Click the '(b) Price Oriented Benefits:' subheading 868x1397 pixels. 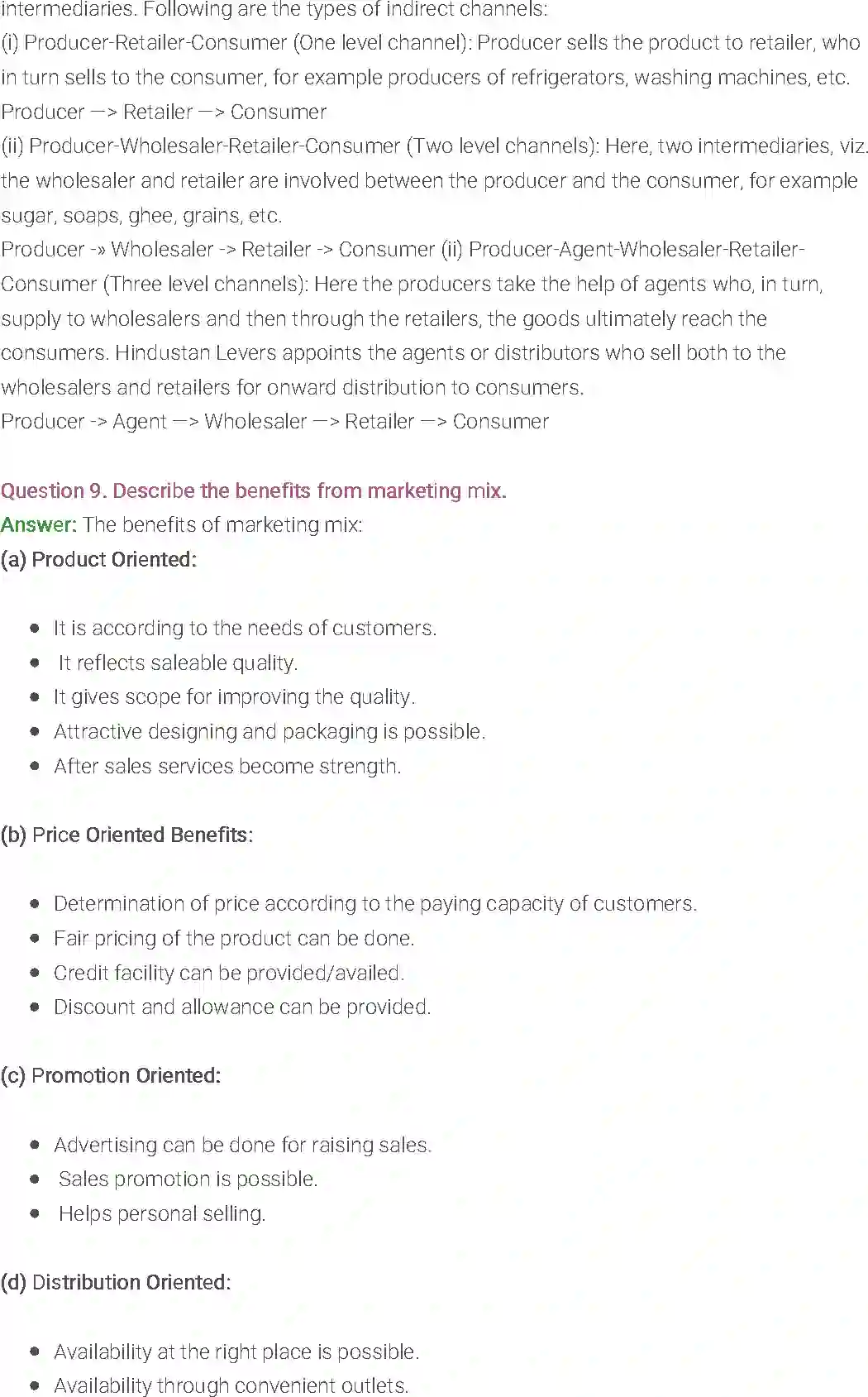pos(126,835)
